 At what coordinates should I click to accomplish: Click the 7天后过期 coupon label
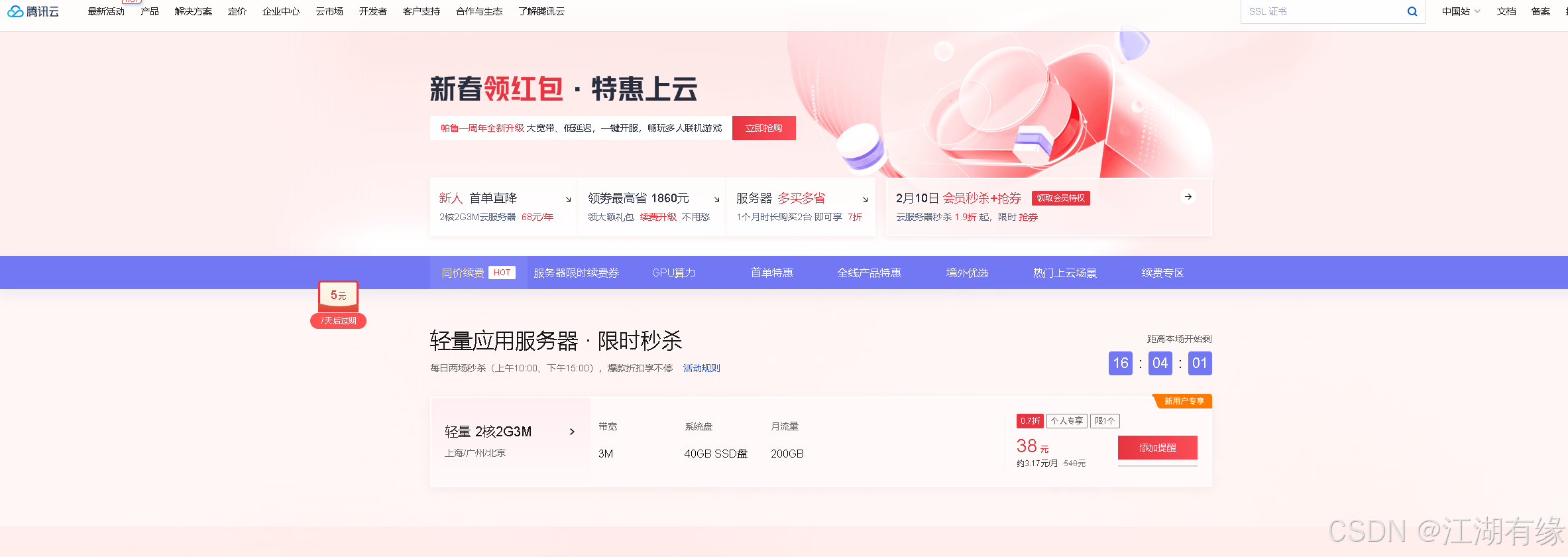pos(338,321)
